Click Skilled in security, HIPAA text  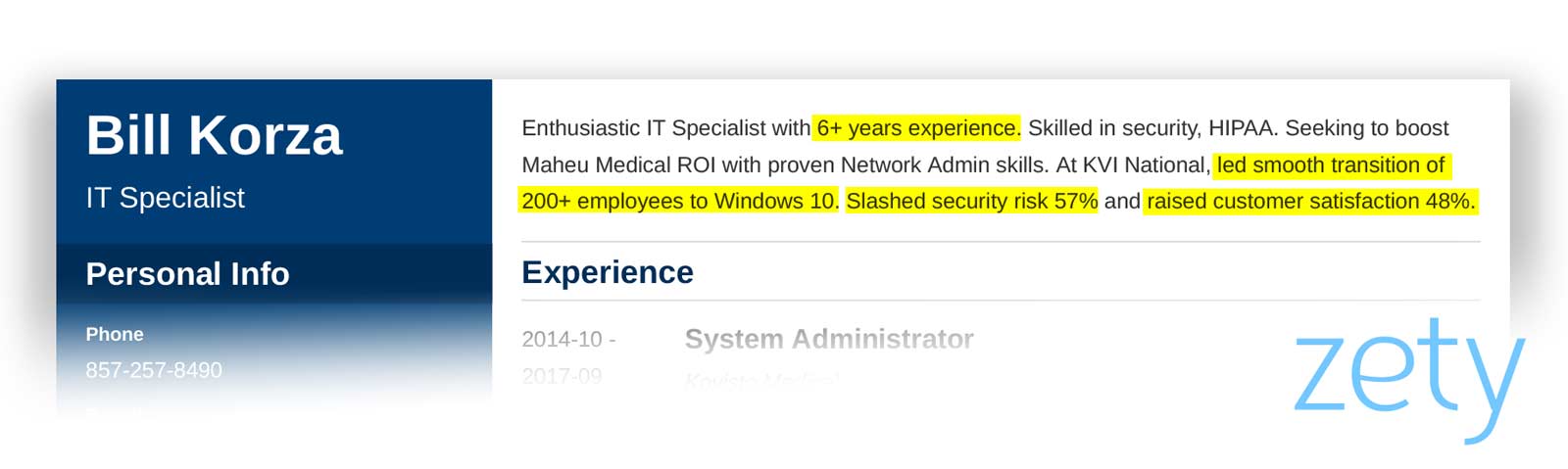tap(1152, 128)
